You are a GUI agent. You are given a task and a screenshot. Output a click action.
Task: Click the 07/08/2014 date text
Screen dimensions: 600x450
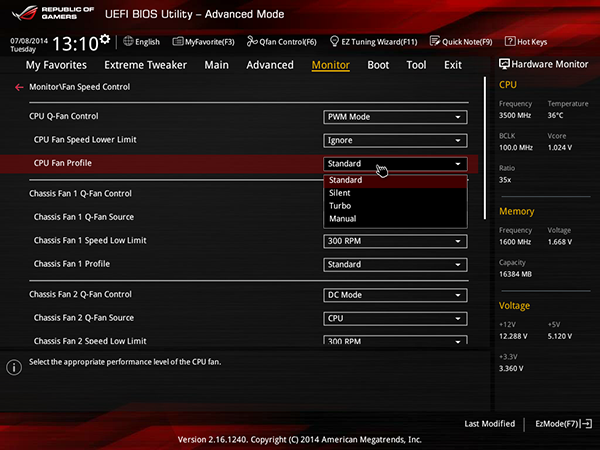click(x=29, y=41)
